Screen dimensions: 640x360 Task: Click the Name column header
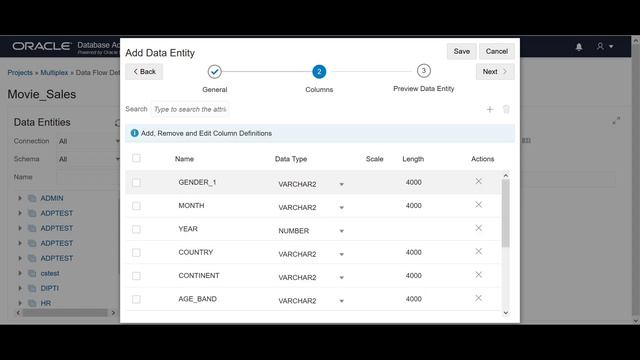point(184,159)
